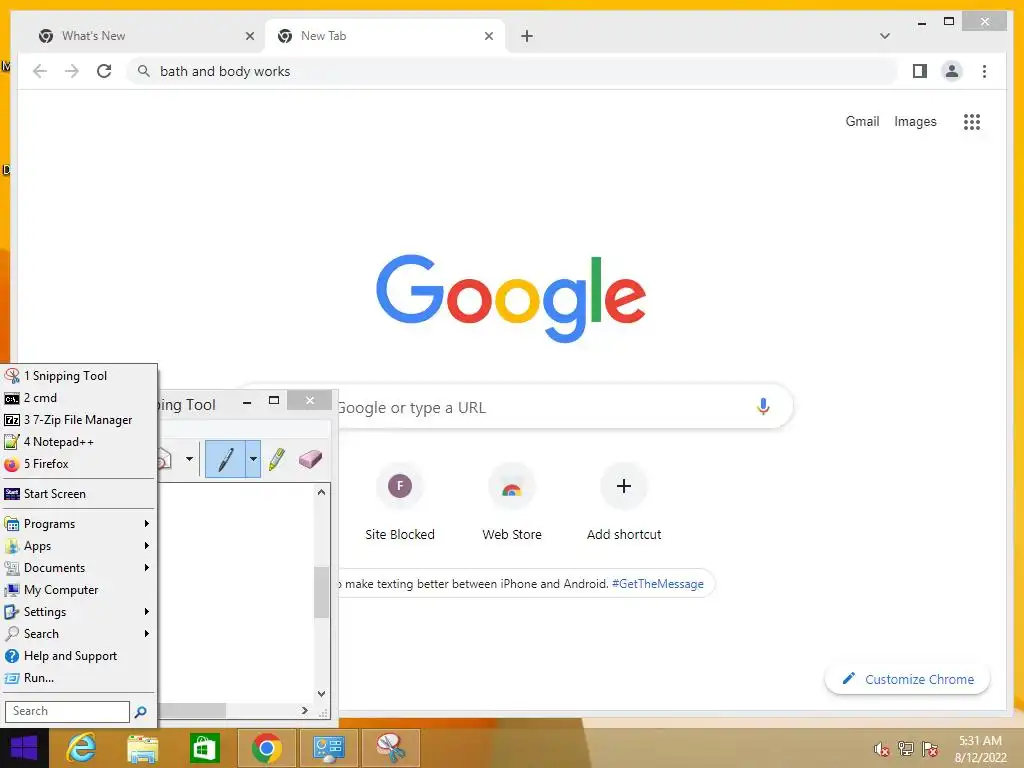Open Internet Explorer from taskbar
The height and width of the screenshot is (768, 1024).
82,748
